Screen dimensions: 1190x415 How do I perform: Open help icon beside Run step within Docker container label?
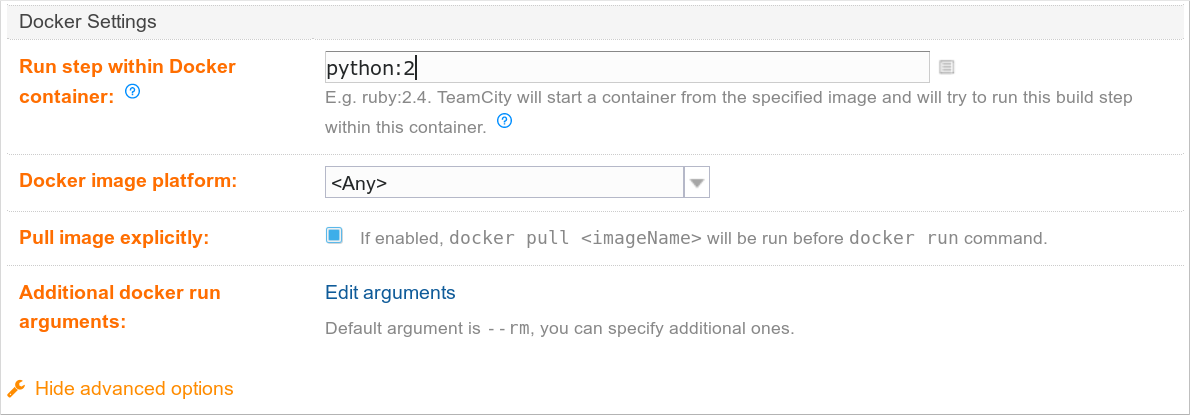coord(132,92)
